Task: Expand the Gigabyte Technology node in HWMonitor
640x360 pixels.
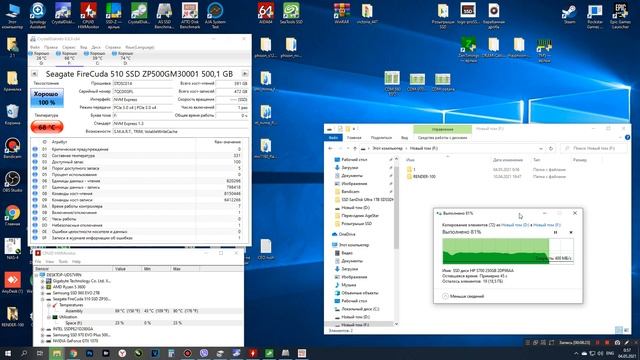Action: [x=43, y=281]
